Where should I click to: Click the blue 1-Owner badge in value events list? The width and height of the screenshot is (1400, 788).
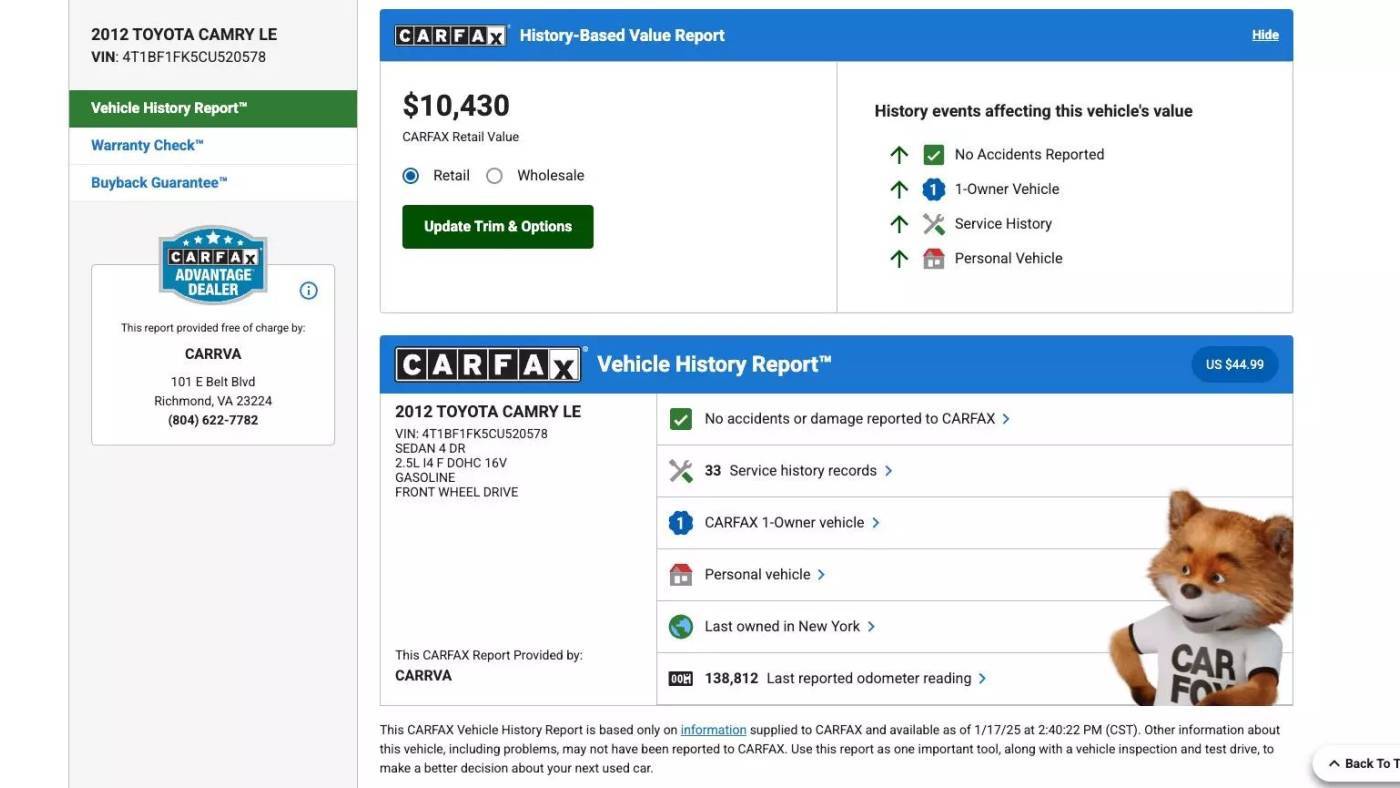pos(933,189)
